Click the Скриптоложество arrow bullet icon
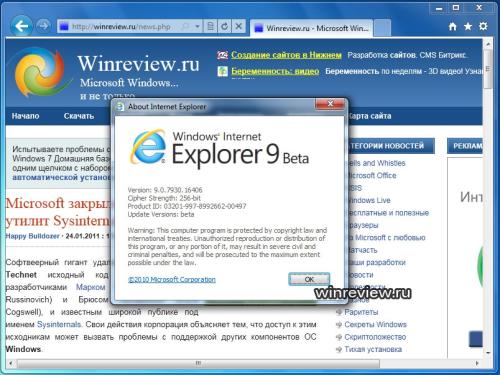This screenshot has height=375, width=500. (339, 337)
